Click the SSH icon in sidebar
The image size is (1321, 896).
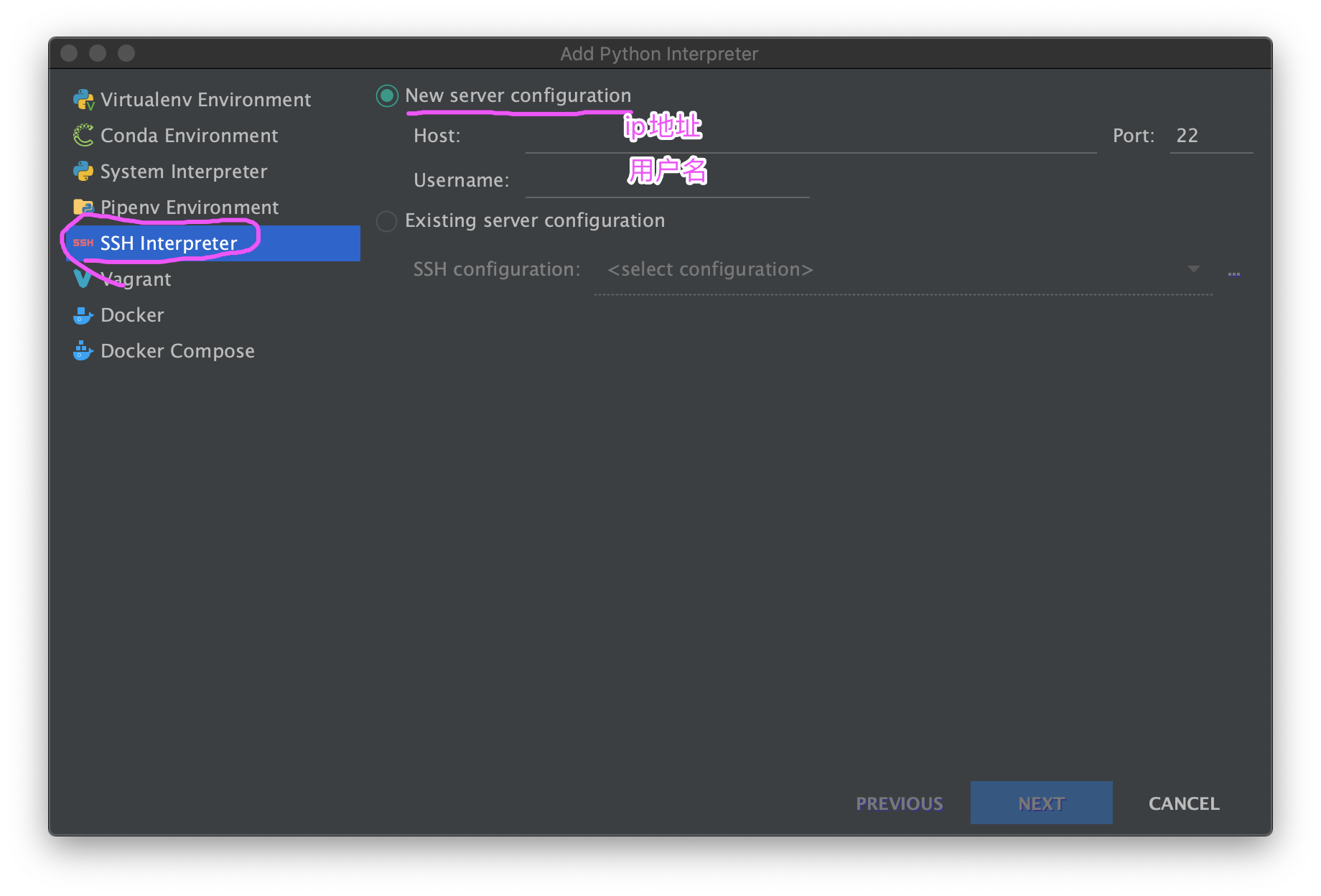click(x=83, y=243)
